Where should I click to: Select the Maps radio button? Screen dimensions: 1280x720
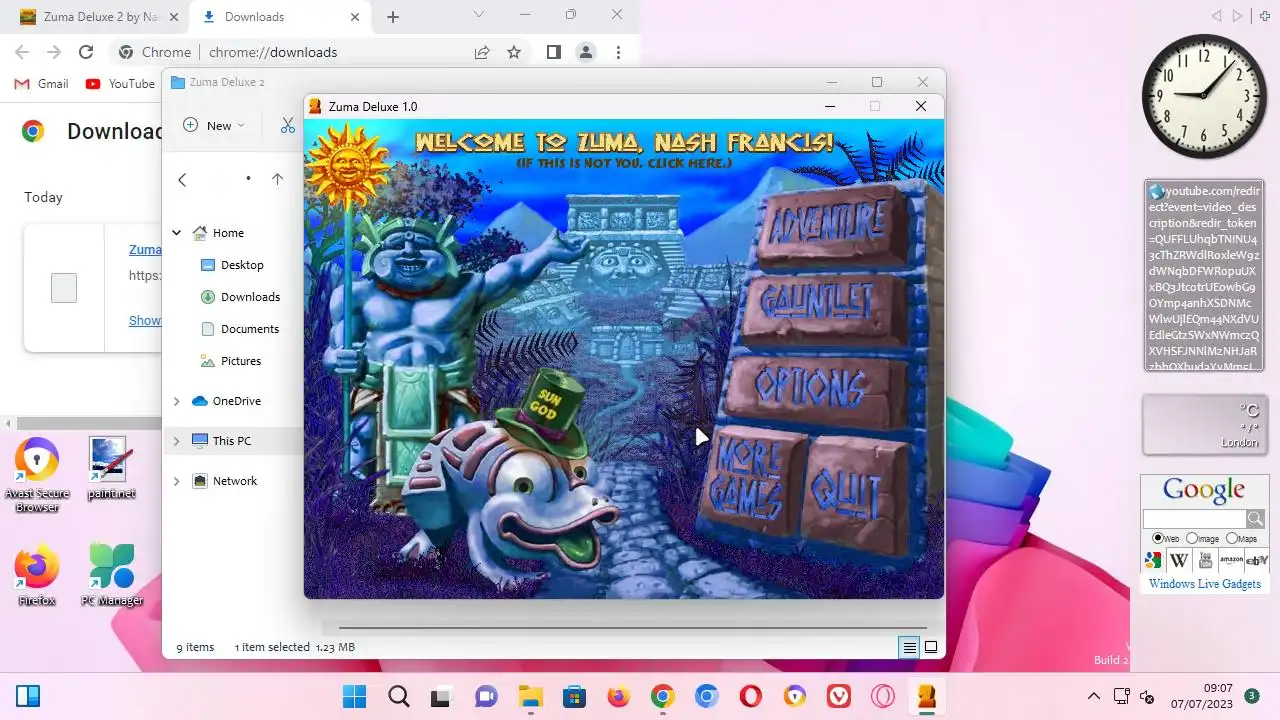pos(1232,538)
